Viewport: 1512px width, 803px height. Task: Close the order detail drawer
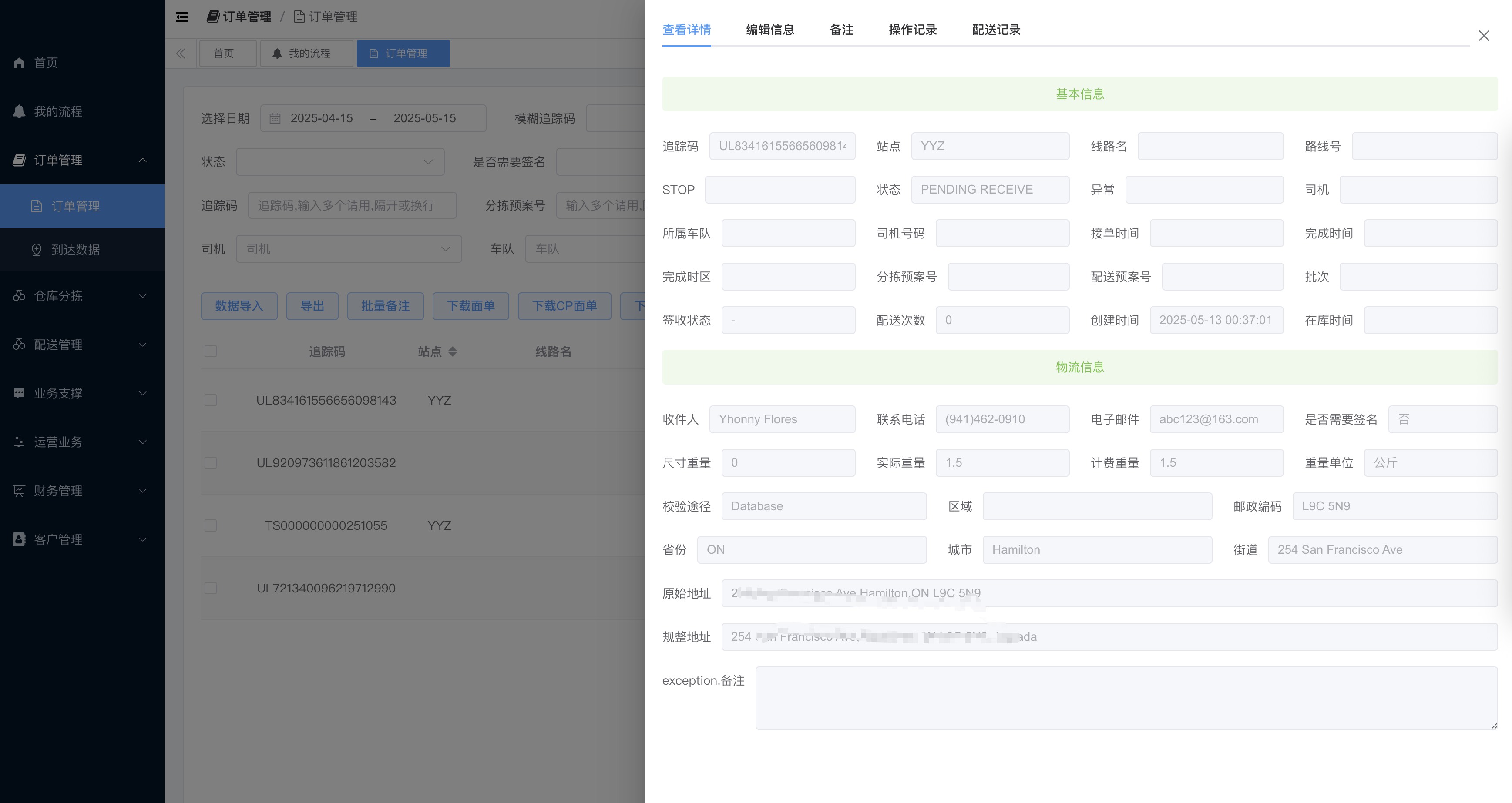[1484, 36]
